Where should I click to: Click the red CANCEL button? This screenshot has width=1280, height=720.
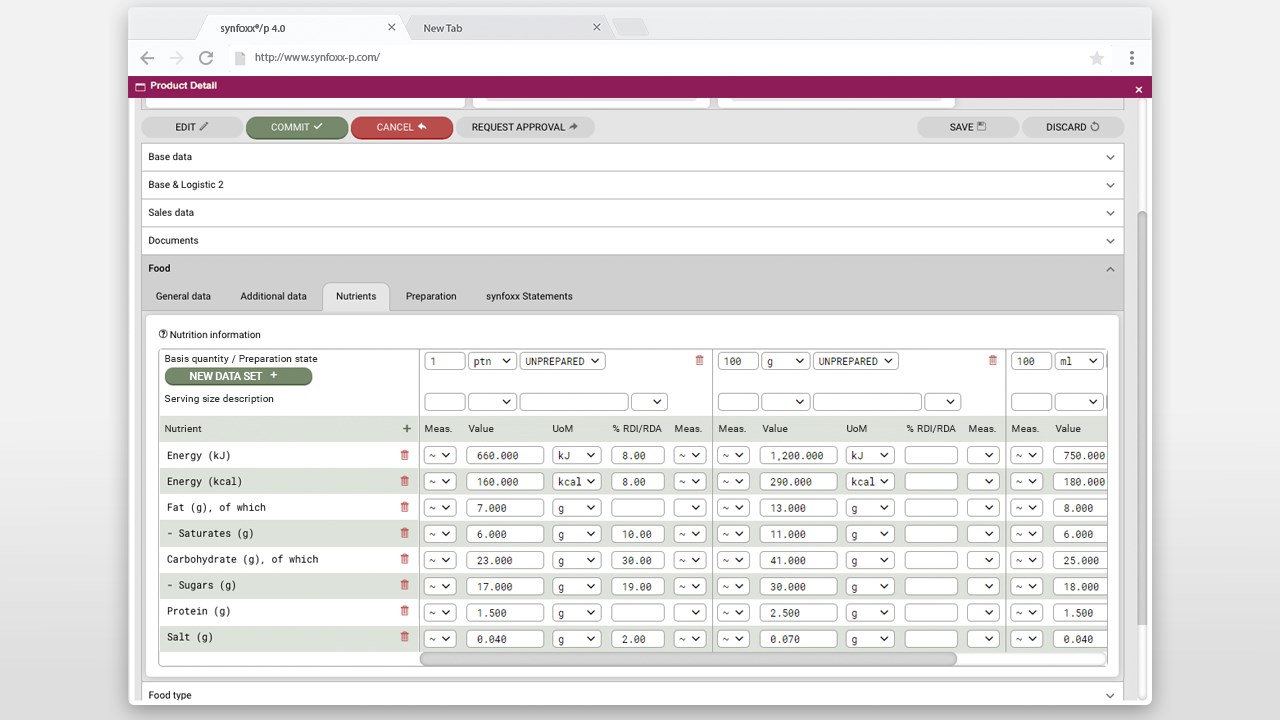[x=402, y=127]
